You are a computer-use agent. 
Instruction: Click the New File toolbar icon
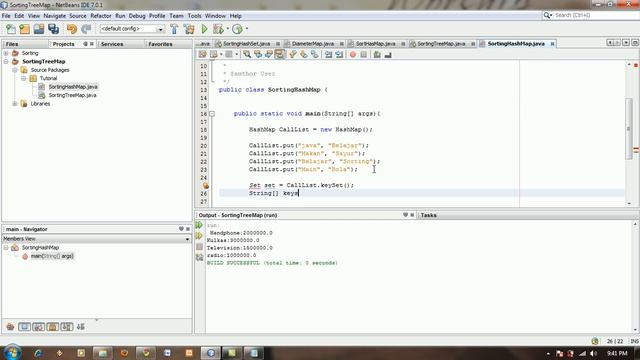click(11, 29)
